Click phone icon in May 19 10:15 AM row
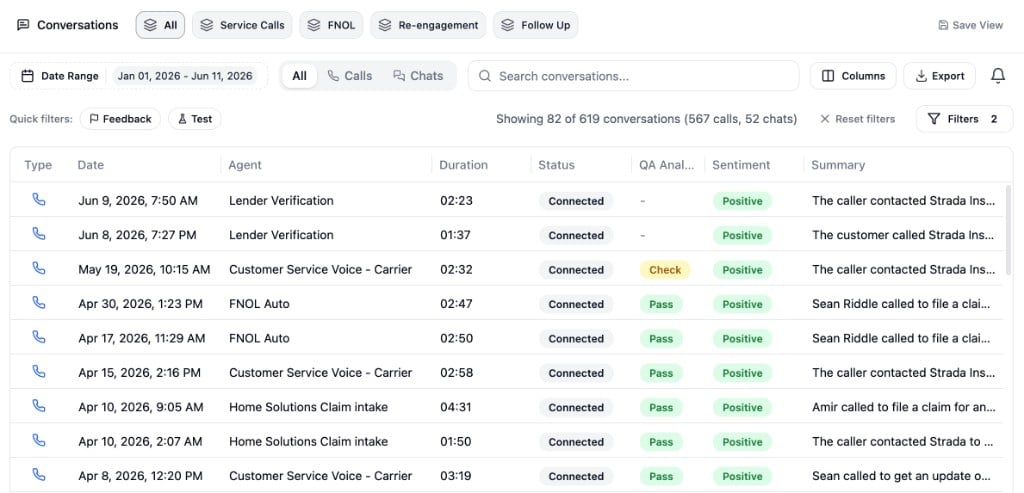 click(x=39, y=268)
